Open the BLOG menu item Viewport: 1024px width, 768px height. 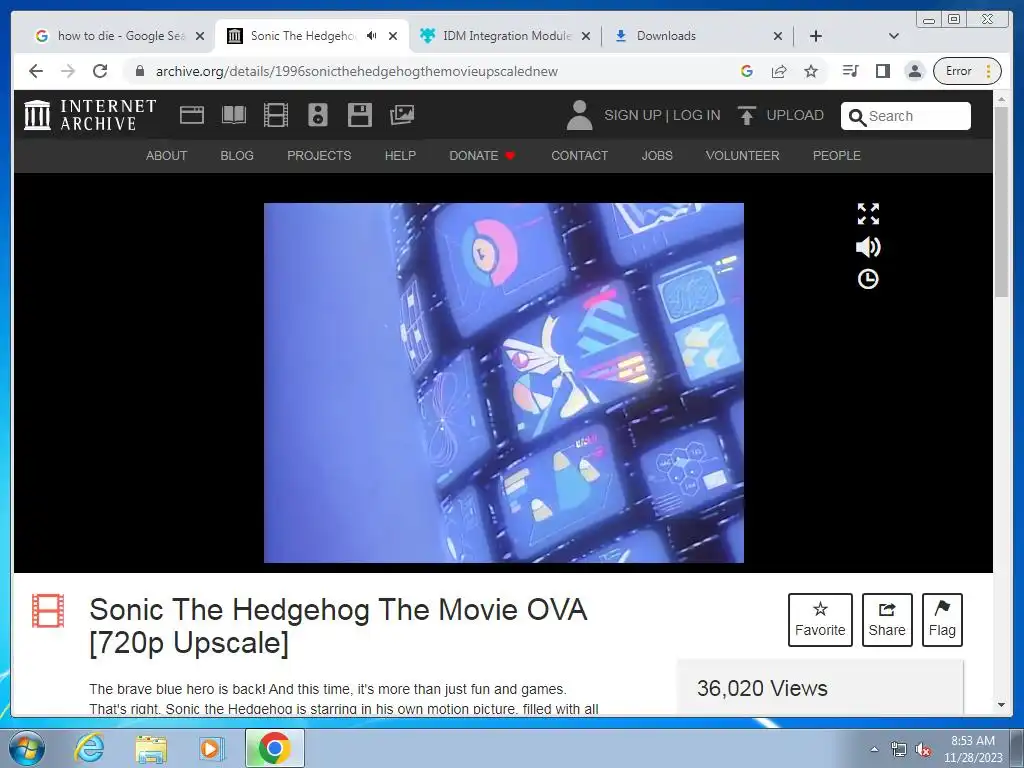click(x=237, y=155)
